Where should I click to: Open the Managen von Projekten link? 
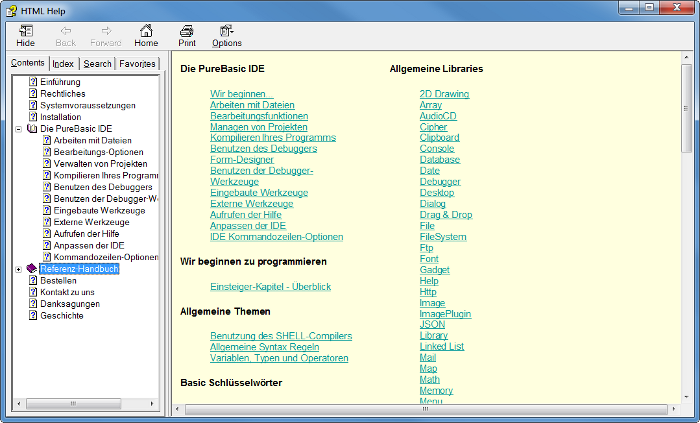point(258,127)
